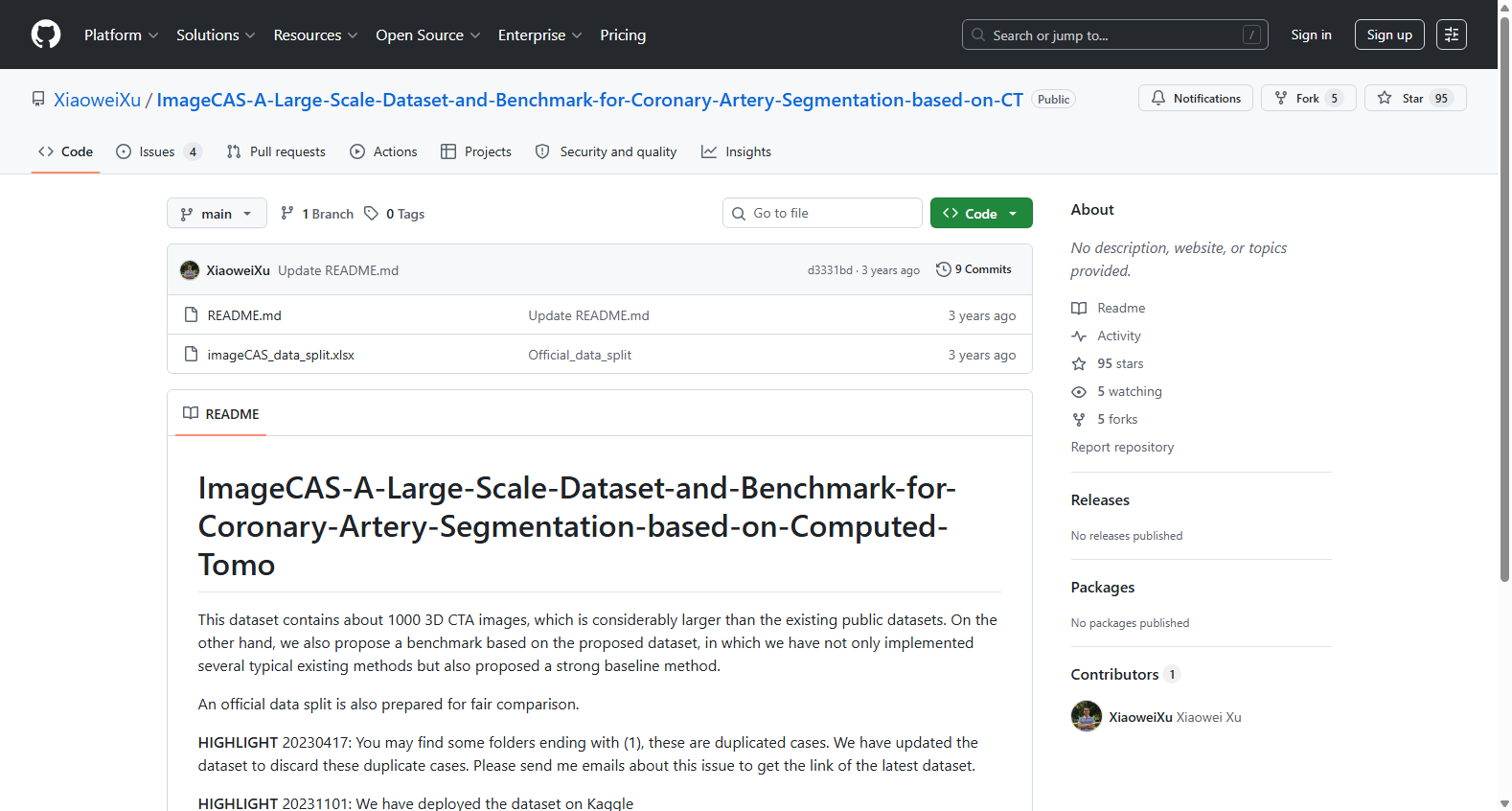This screenshot has width=1512, height=811.
Task: Open the XiaoweiXu owner profile link
Action: (97, 100)
